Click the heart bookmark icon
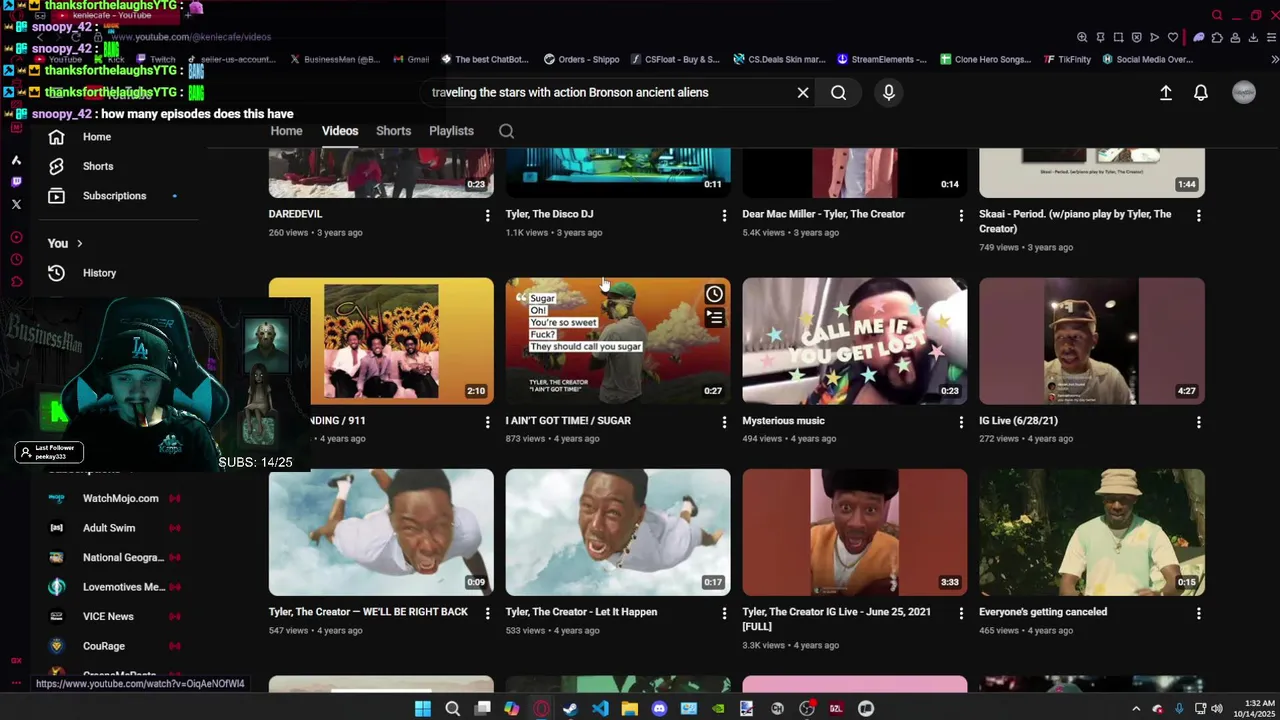Image resolution: width=1280 pixels, height=720 pixels. click(1173, 37)
